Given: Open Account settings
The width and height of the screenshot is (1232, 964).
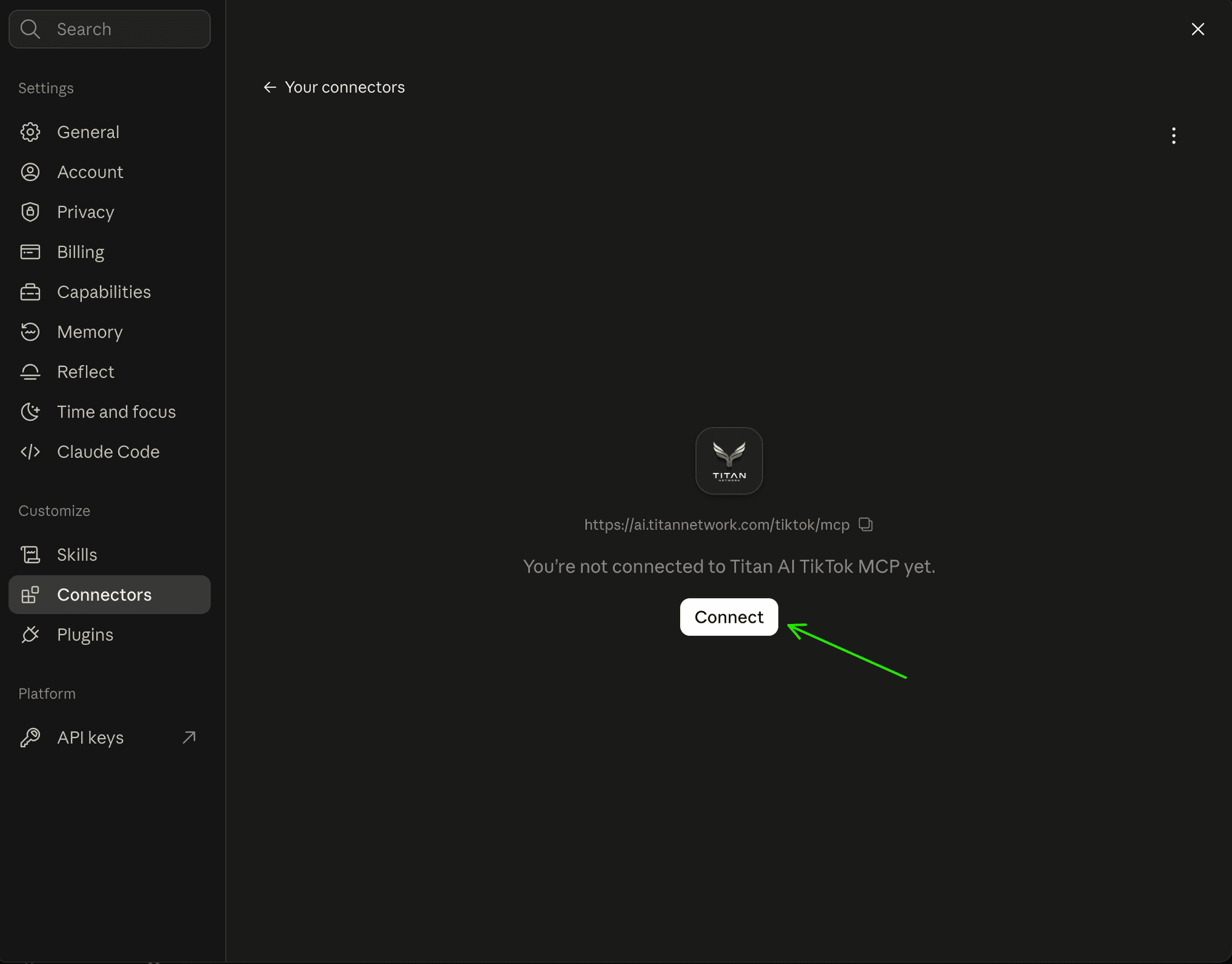Looking at the screenshot, I should (110, 172).
